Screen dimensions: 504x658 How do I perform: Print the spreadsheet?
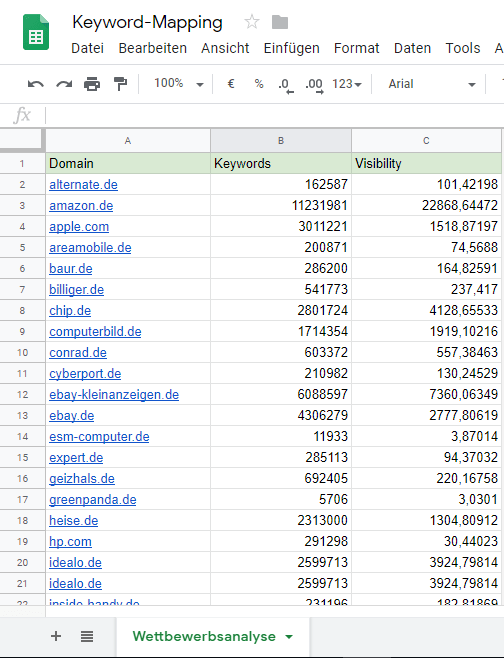(92, 84)
